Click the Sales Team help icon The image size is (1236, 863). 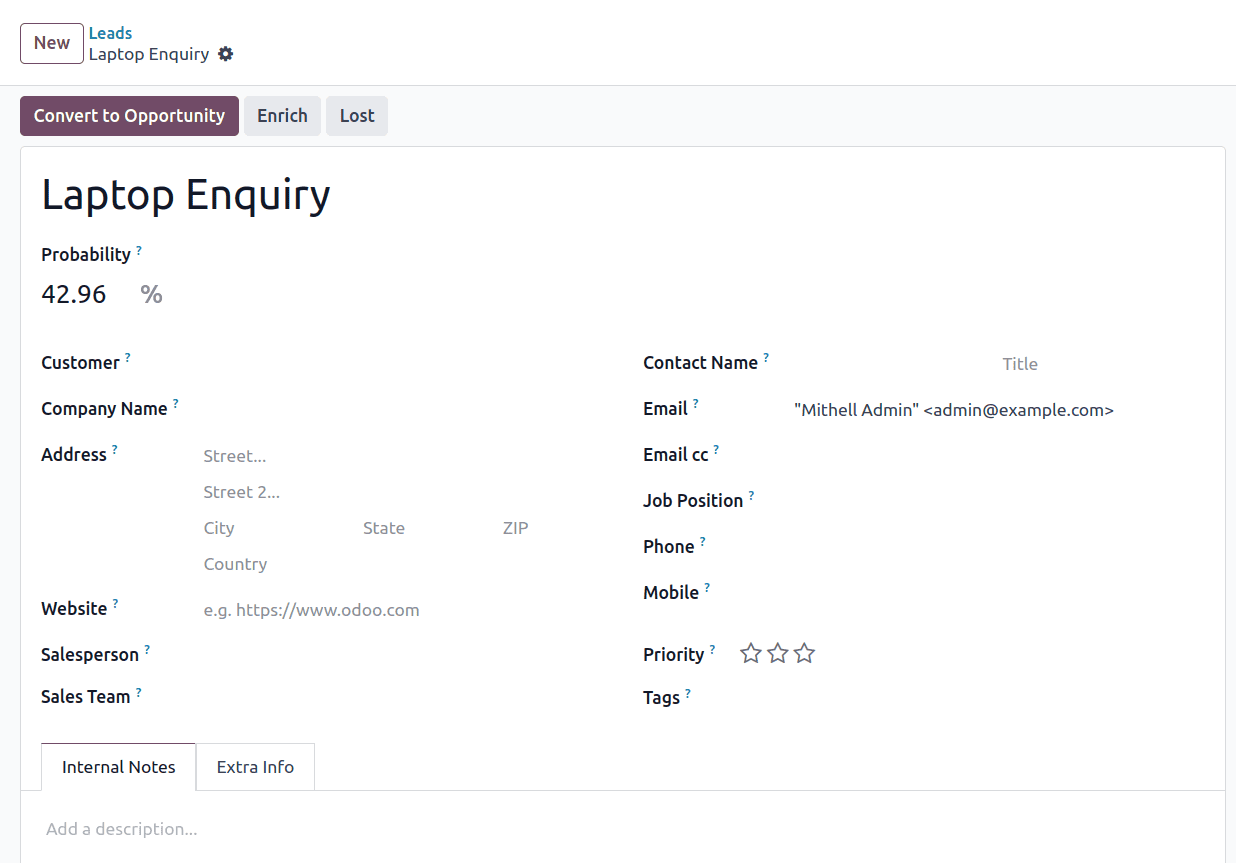coord(138,690)
